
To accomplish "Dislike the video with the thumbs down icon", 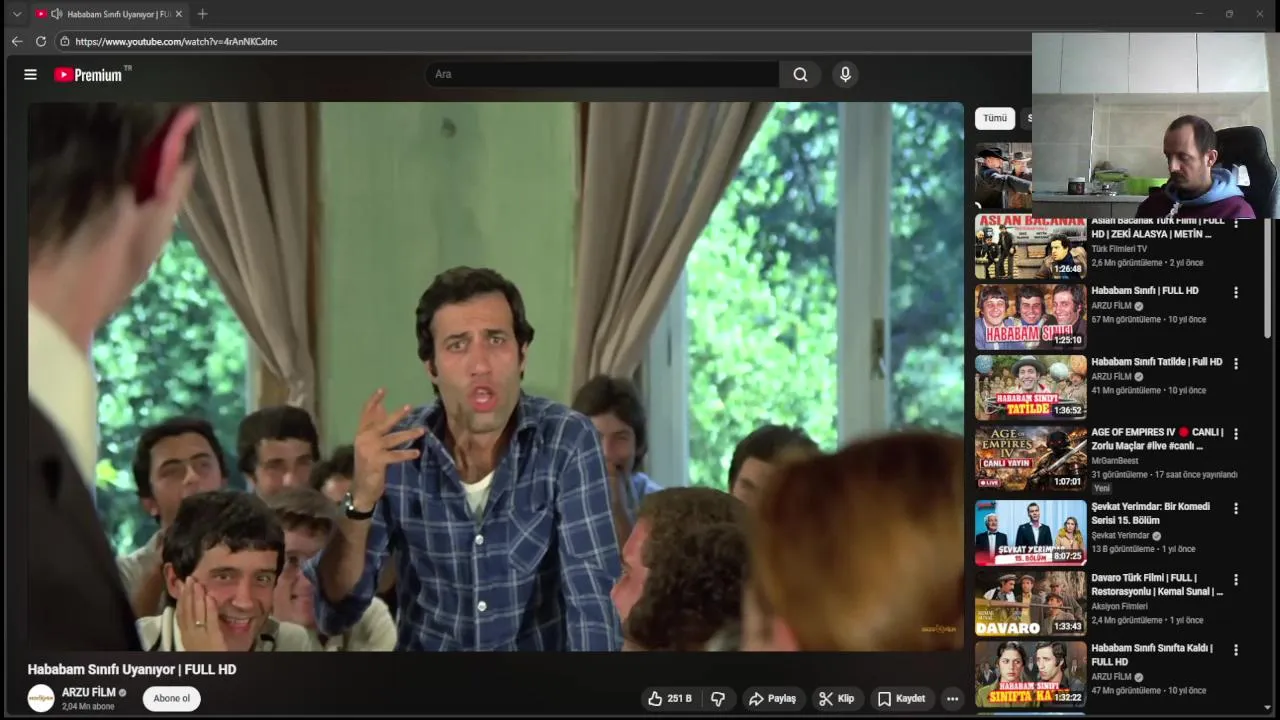I will click(718, 699).
